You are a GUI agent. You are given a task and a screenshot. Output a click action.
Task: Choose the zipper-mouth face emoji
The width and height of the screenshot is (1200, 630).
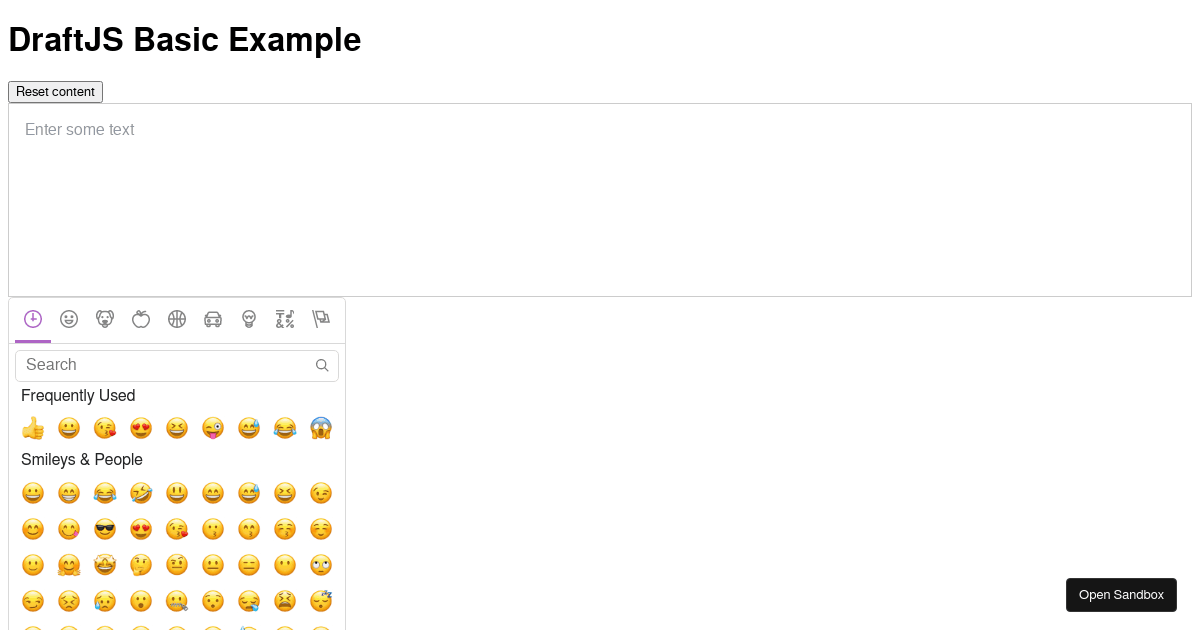click(177, 601)
